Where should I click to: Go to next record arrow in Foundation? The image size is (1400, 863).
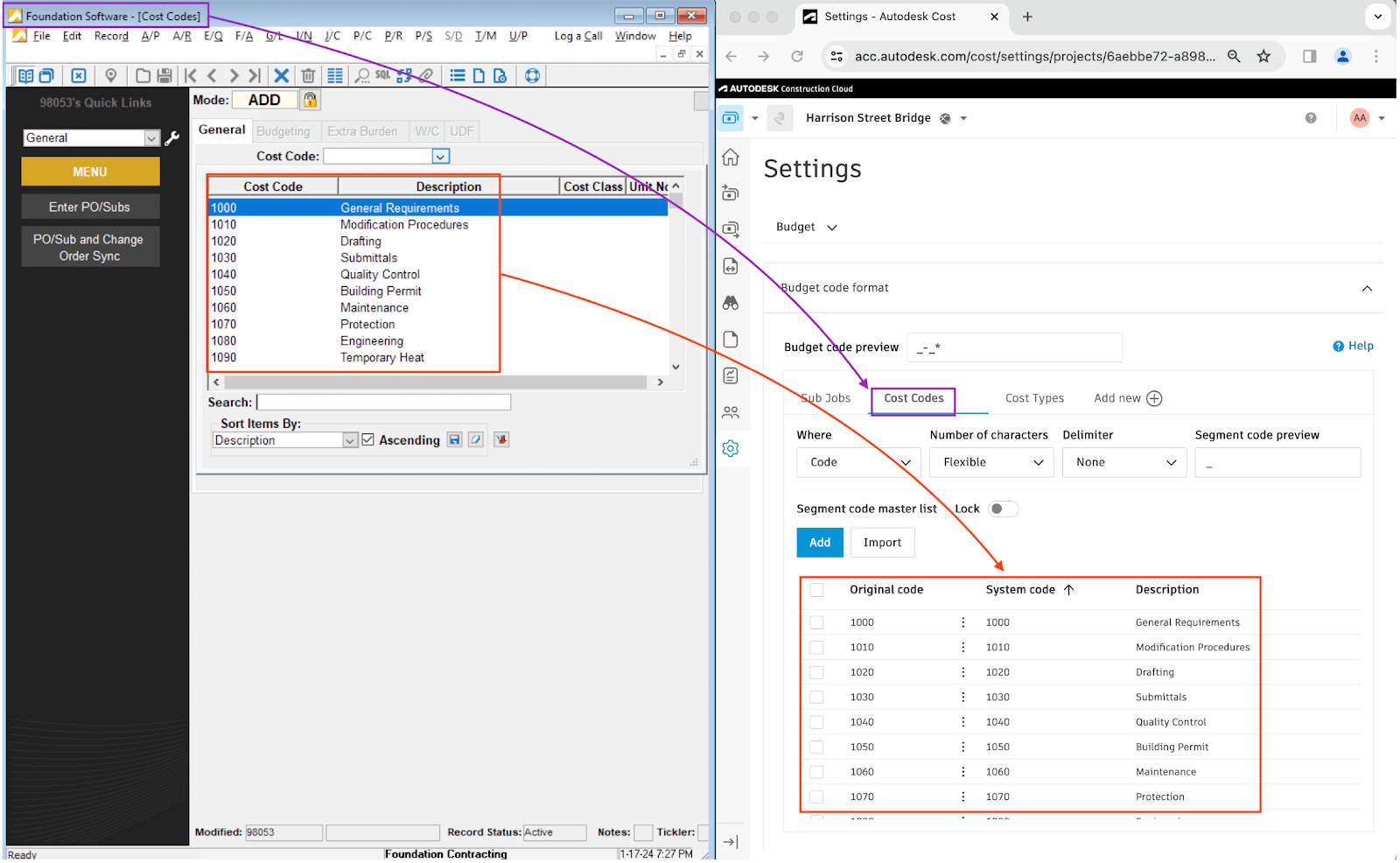click(x=234, y=75)
